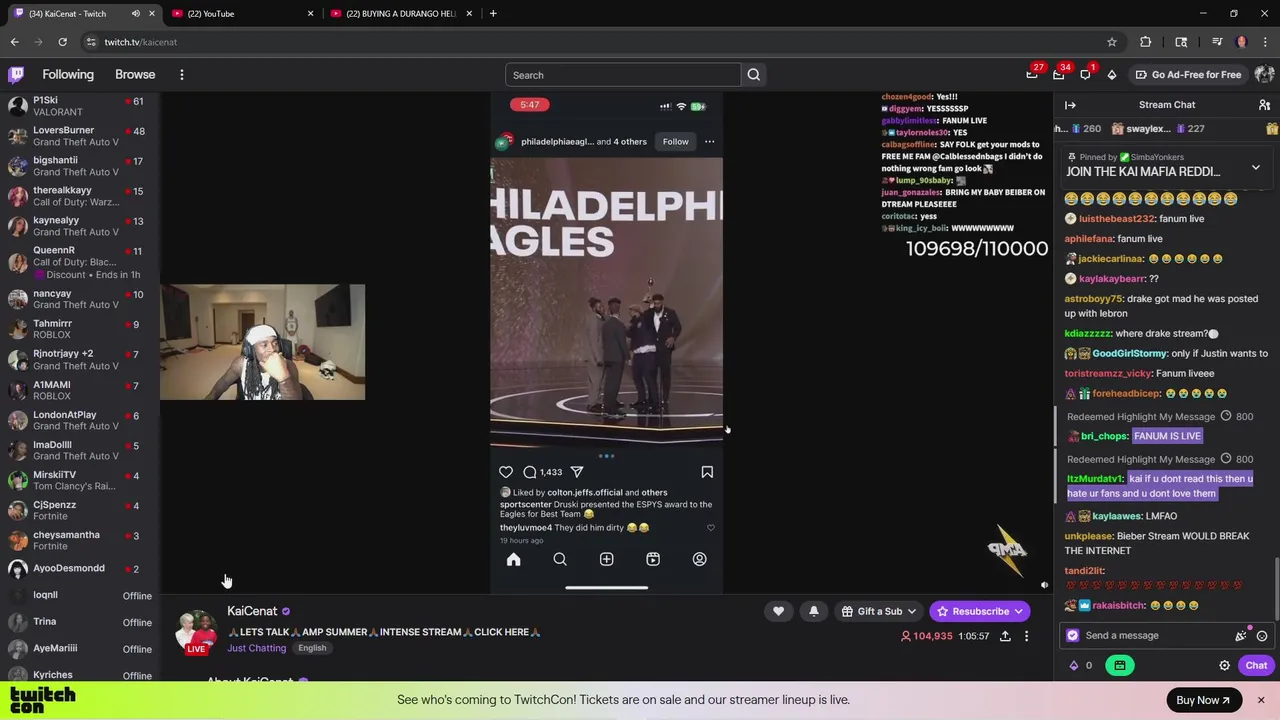The image size is (1280, 720).
Task: Open a new Chrome tab
Action: (493, 14)
